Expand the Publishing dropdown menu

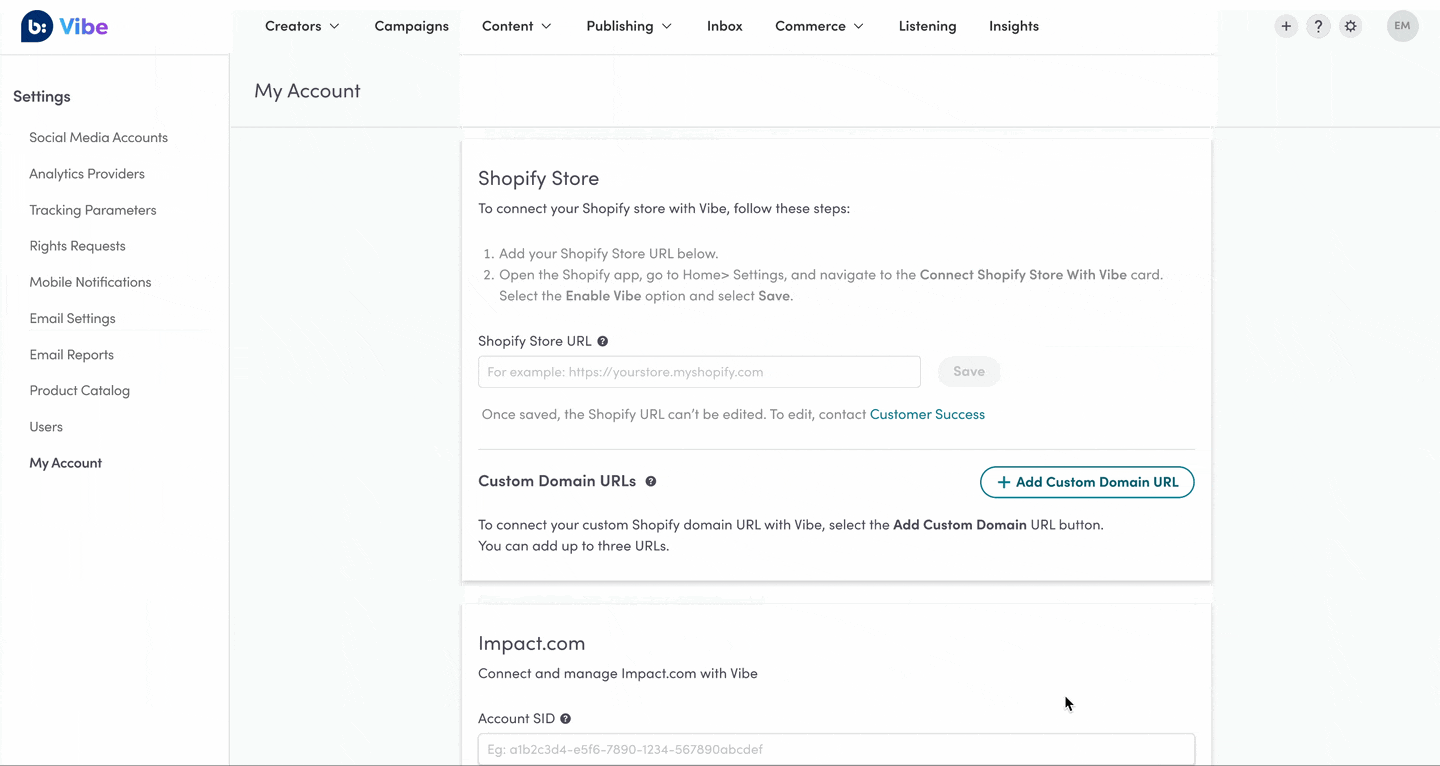[628, 26]
